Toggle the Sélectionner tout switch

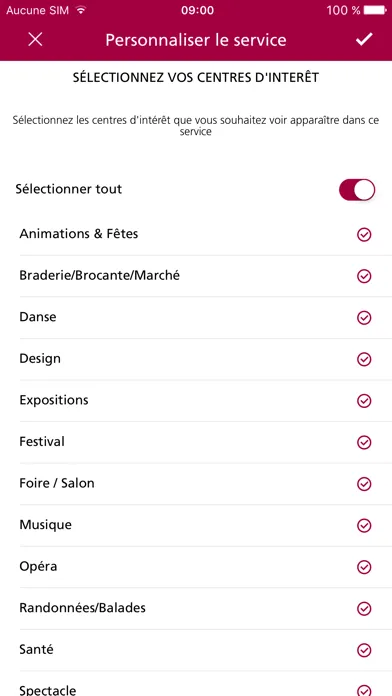[x=357, y=190]
